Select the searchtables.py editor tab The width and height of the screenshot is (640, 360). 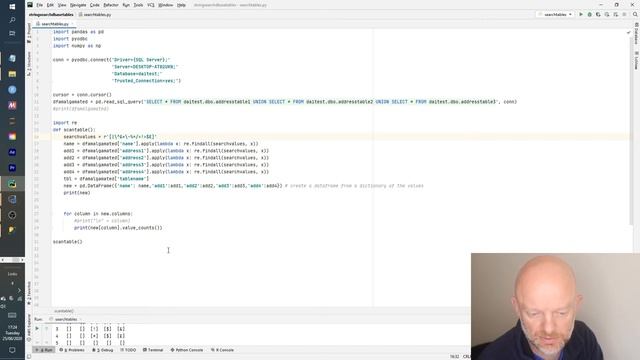point(55,24)
